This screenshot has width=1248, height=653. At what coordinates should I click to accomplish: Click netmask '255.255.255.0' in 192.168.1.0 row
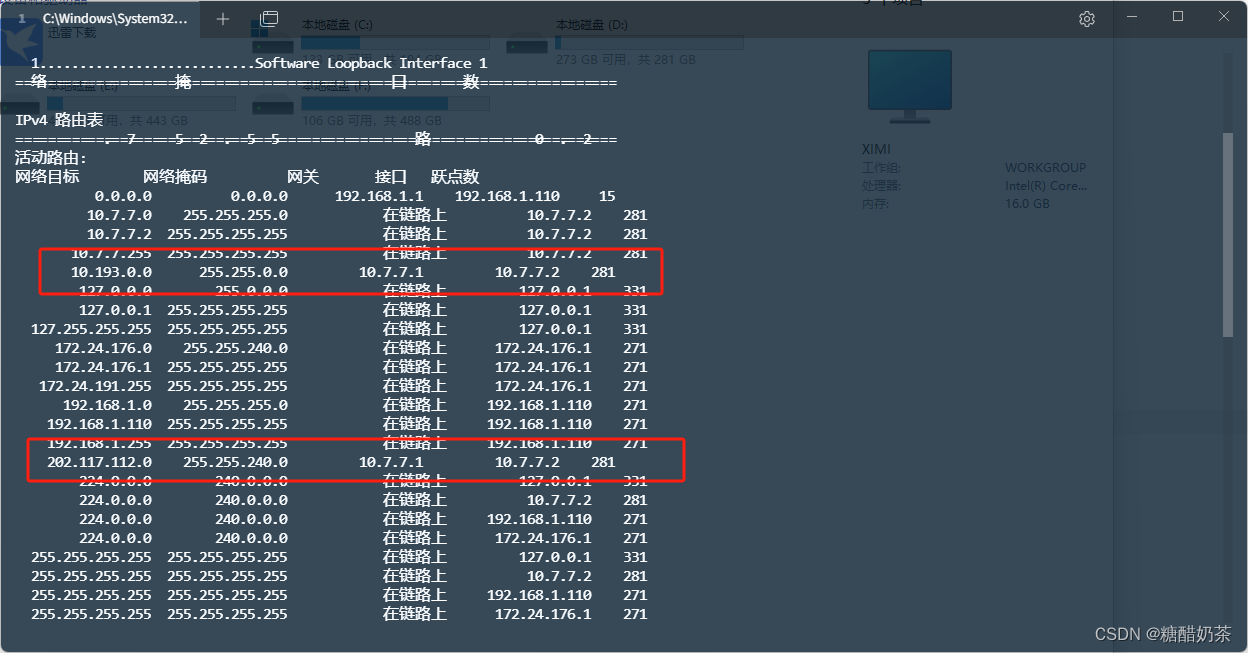(x=235, y=405)
